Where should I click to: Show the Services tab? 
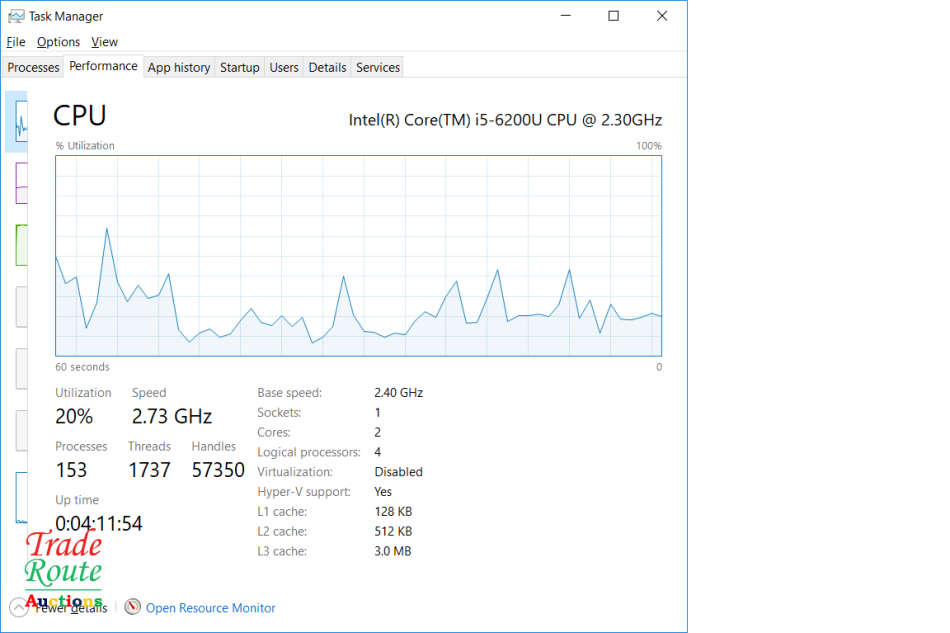[378, 68]
